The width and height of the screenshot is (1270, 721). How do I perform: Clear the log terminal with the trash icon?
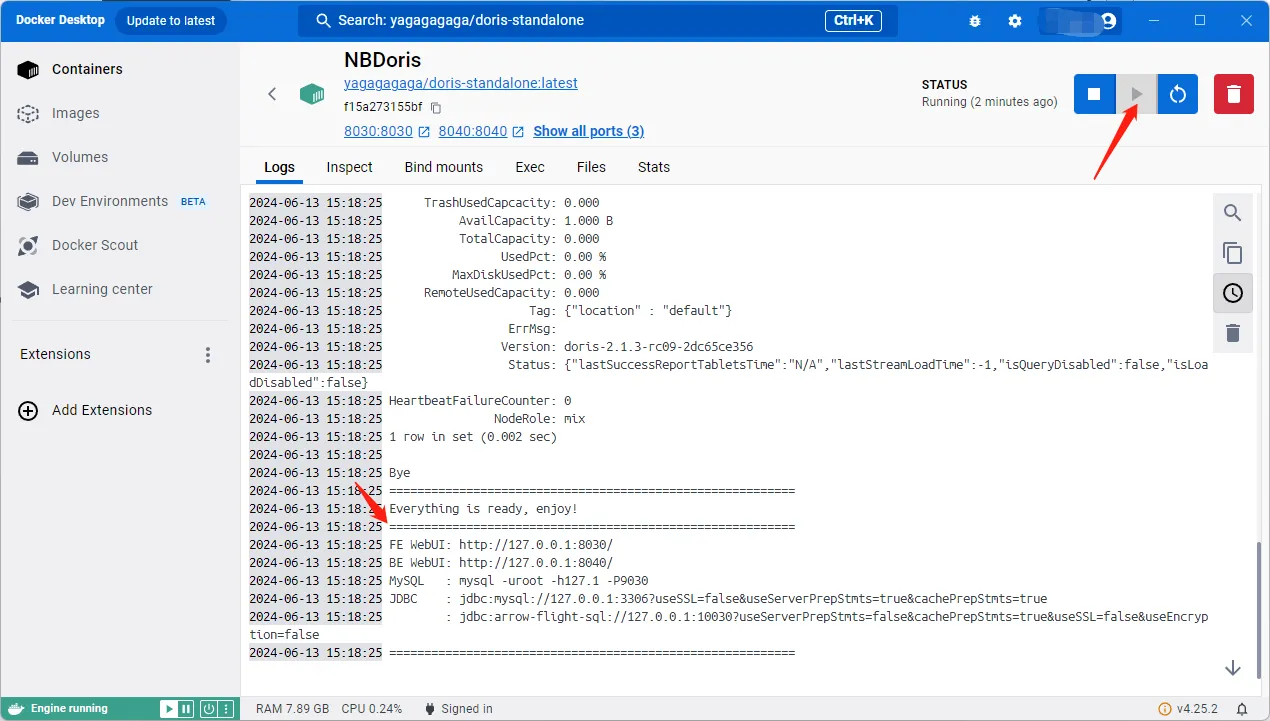[x=1233, y=333]
